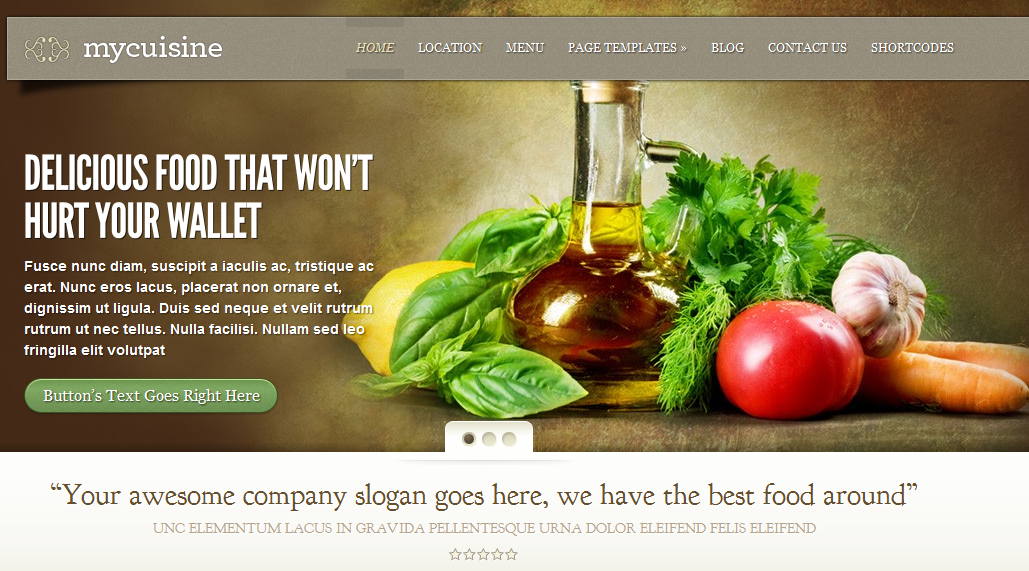Click the fourth rating star
Viewport: 1029px width, 571px height.
click(497, 555)
